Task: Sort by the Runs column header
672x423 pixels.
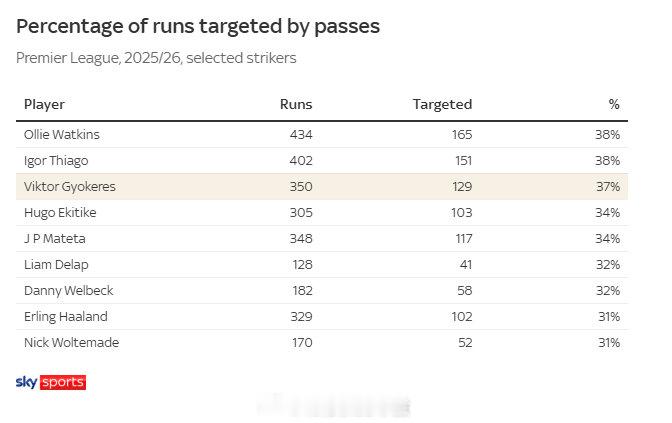Action: [296, 104]
